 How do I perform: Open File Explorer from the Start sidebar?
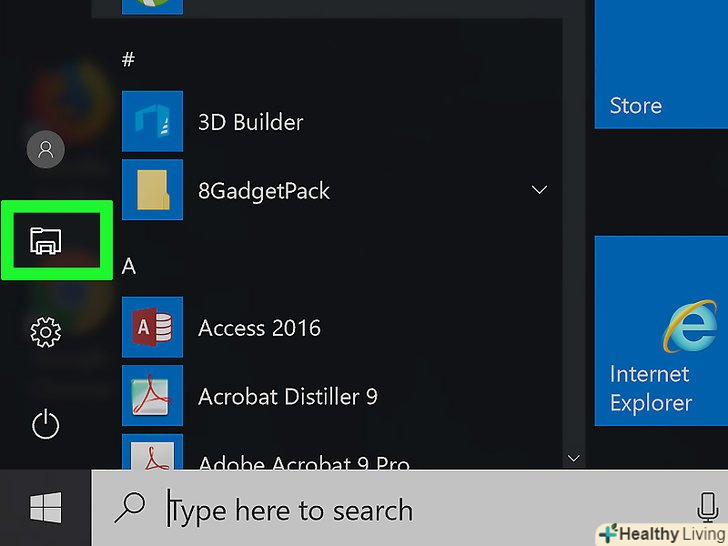pos(46,240)
